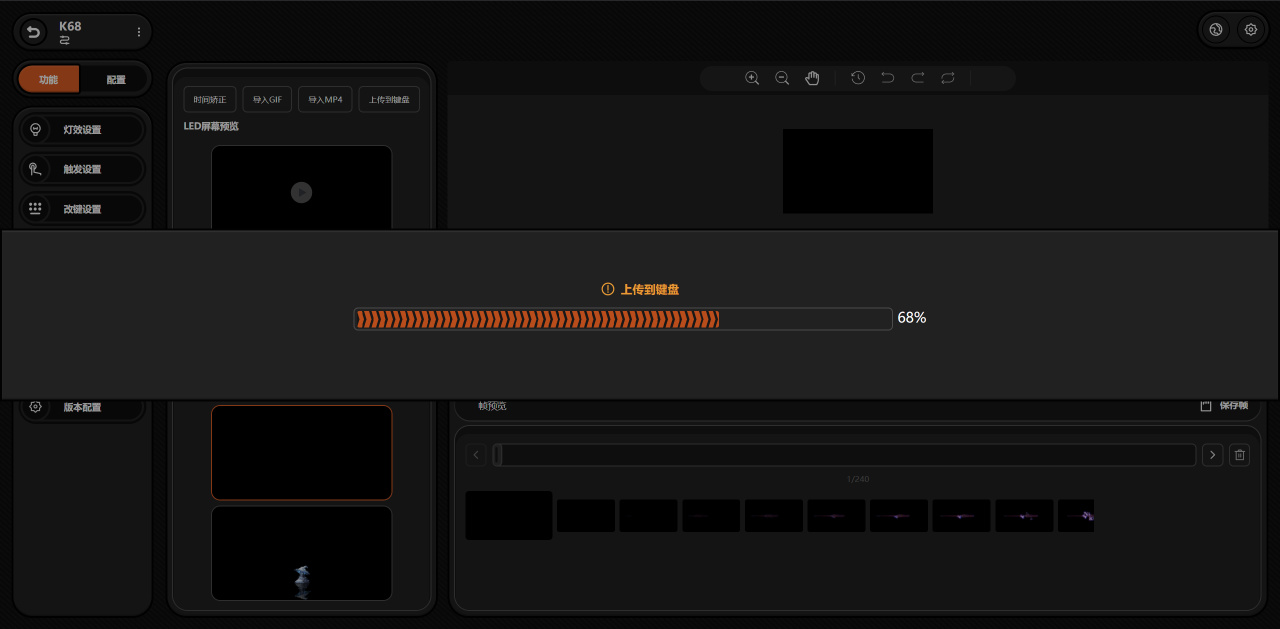Open 版本配置 in the sidebar

(82, 407)
